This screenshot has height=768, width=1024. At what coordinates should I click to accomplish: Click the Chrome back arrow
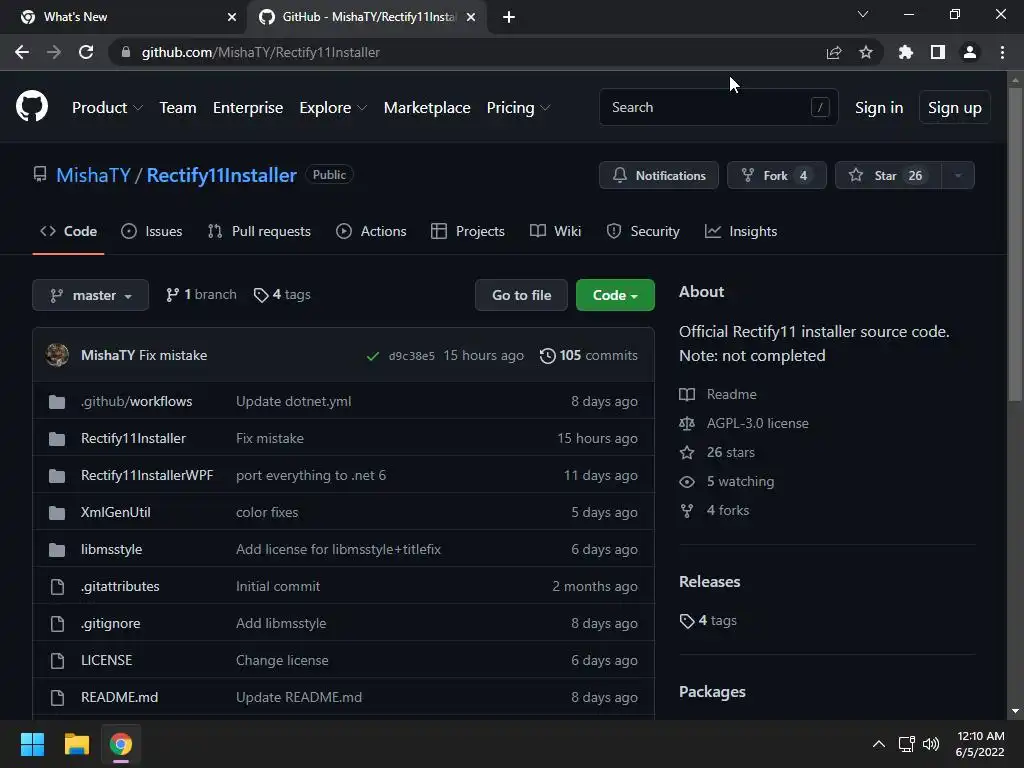(22, 52)
